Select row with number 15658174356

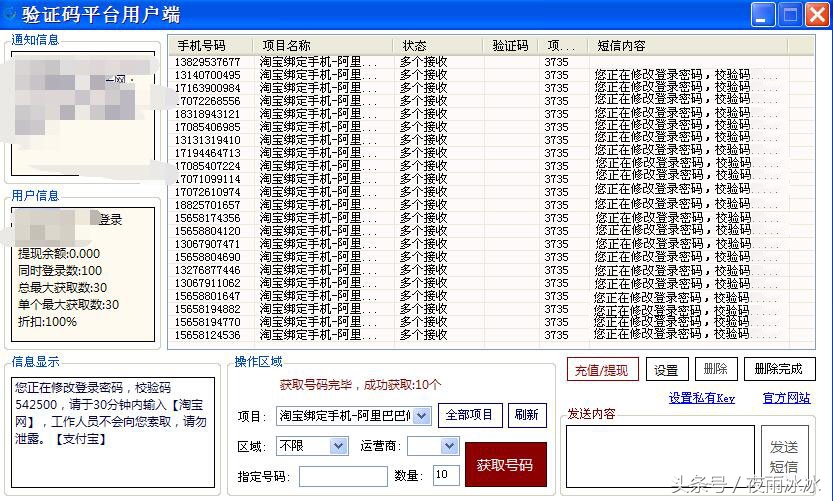pos(491,218)
